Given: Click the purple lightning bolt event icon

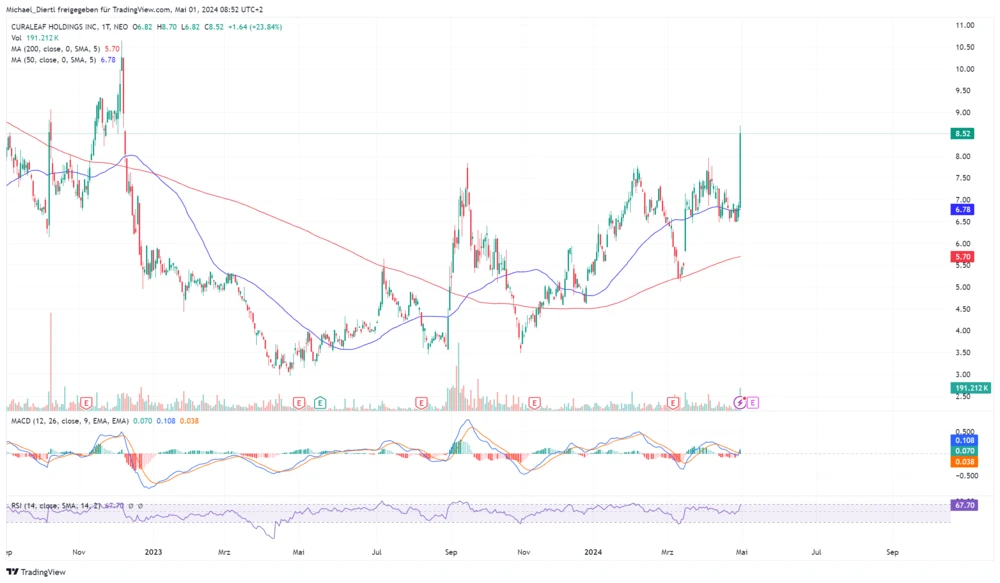Looking at the screenshot, I should [x=740, y=402].
